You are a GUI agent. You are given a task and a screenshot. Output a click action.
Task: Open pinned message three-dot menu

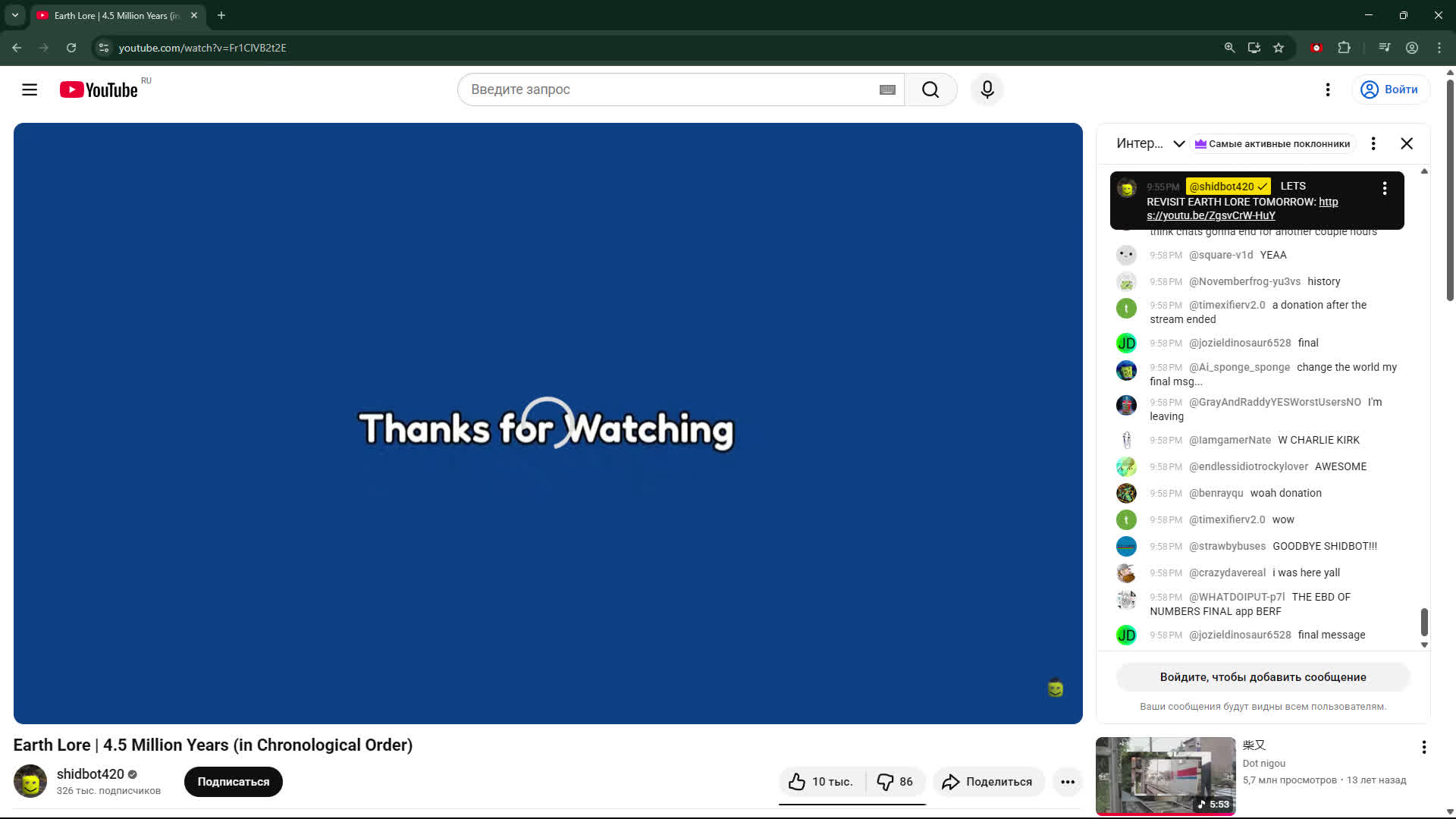coord(1384,188)
